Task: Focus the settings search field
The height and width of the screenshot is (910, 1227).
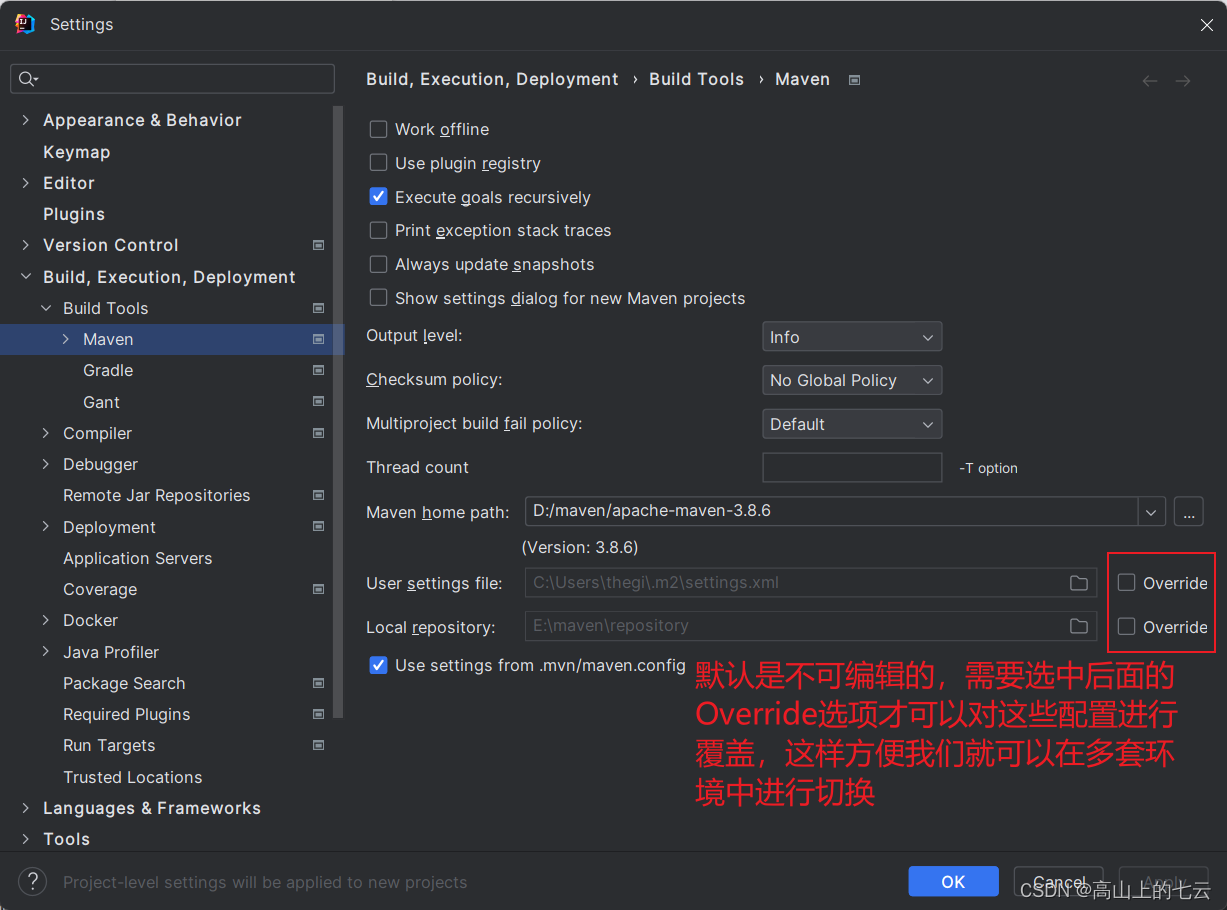Action: [172, 79]
